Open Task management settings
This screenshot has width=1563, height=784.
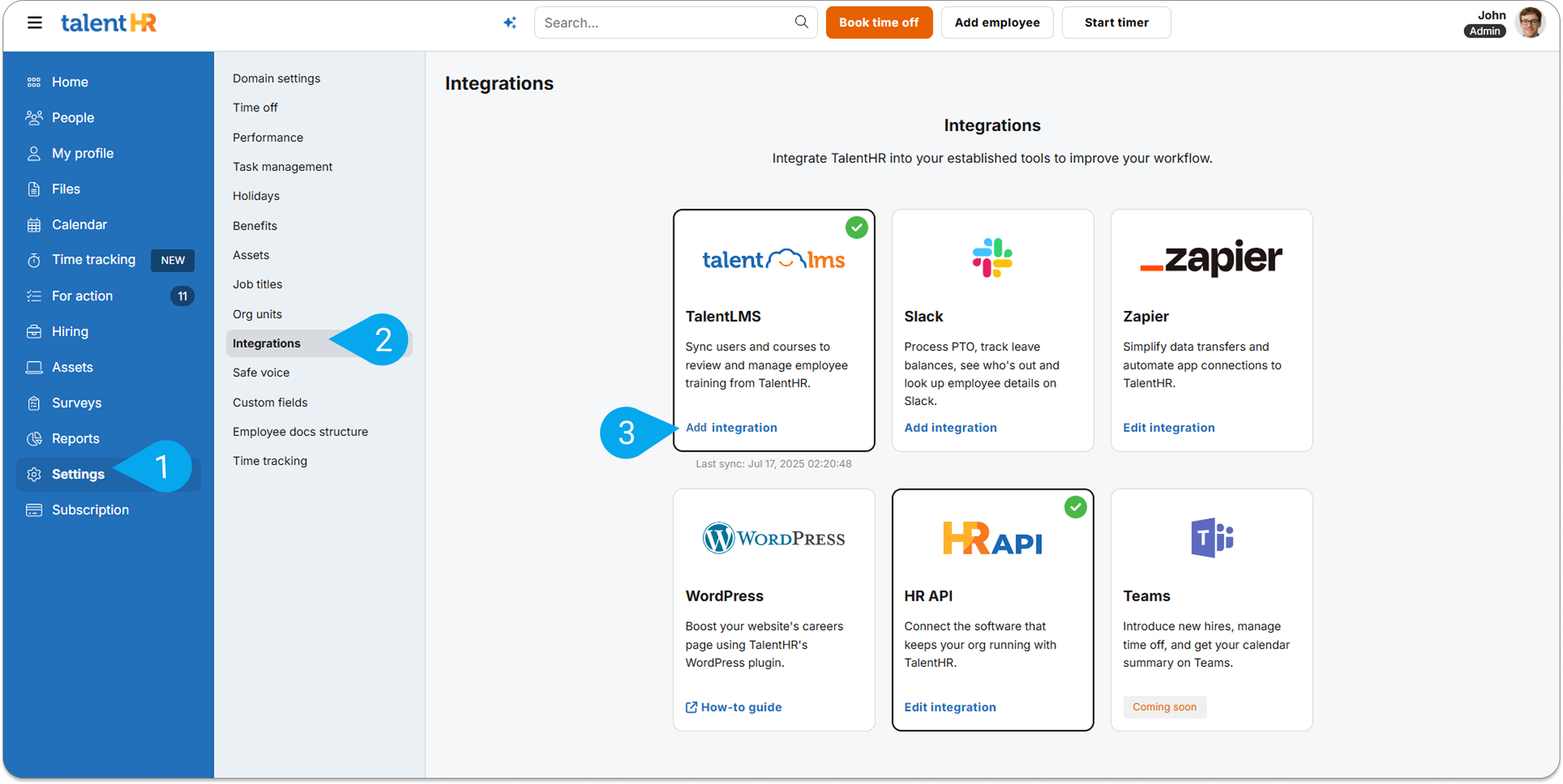click(282, 166)
